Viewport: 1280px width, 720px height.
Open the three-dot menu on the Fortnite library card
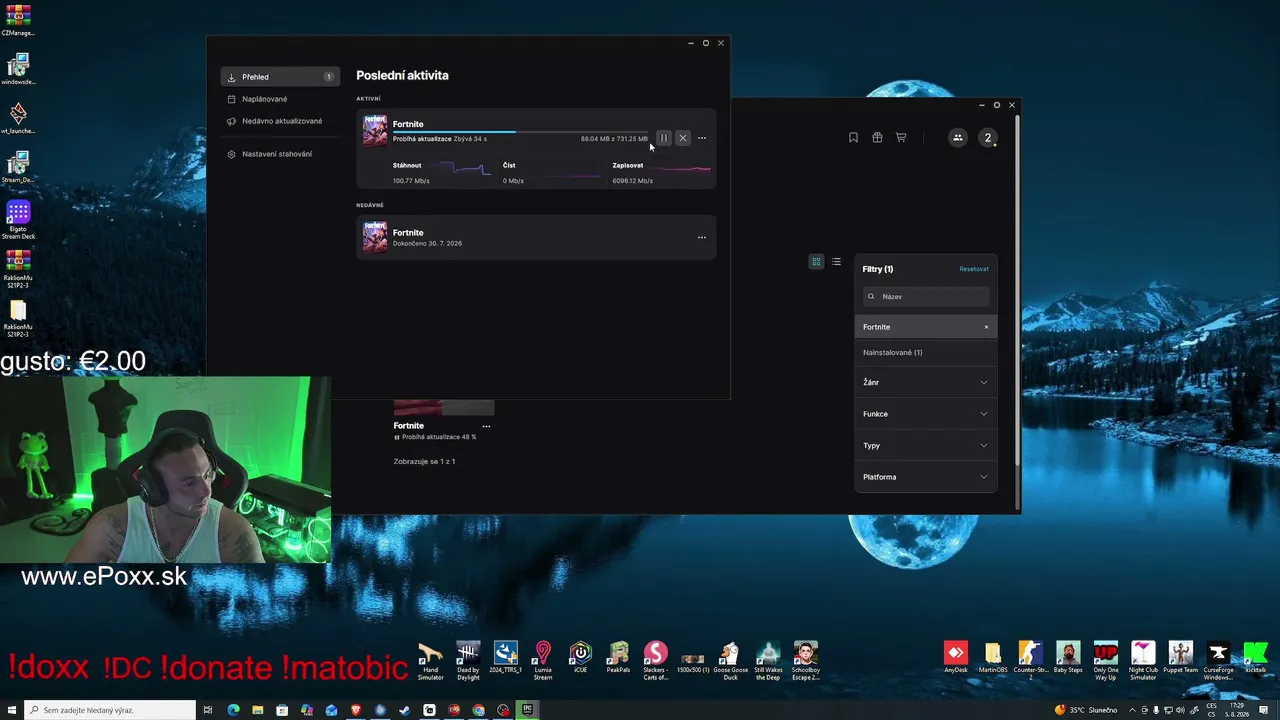click(486, 426)
